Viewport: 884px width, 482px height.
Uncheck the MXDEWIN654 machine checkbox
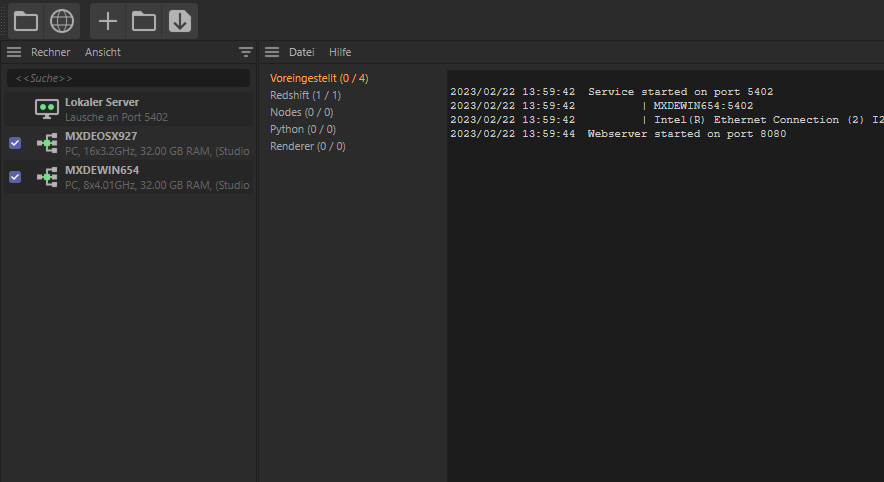[x=15, y=177]
